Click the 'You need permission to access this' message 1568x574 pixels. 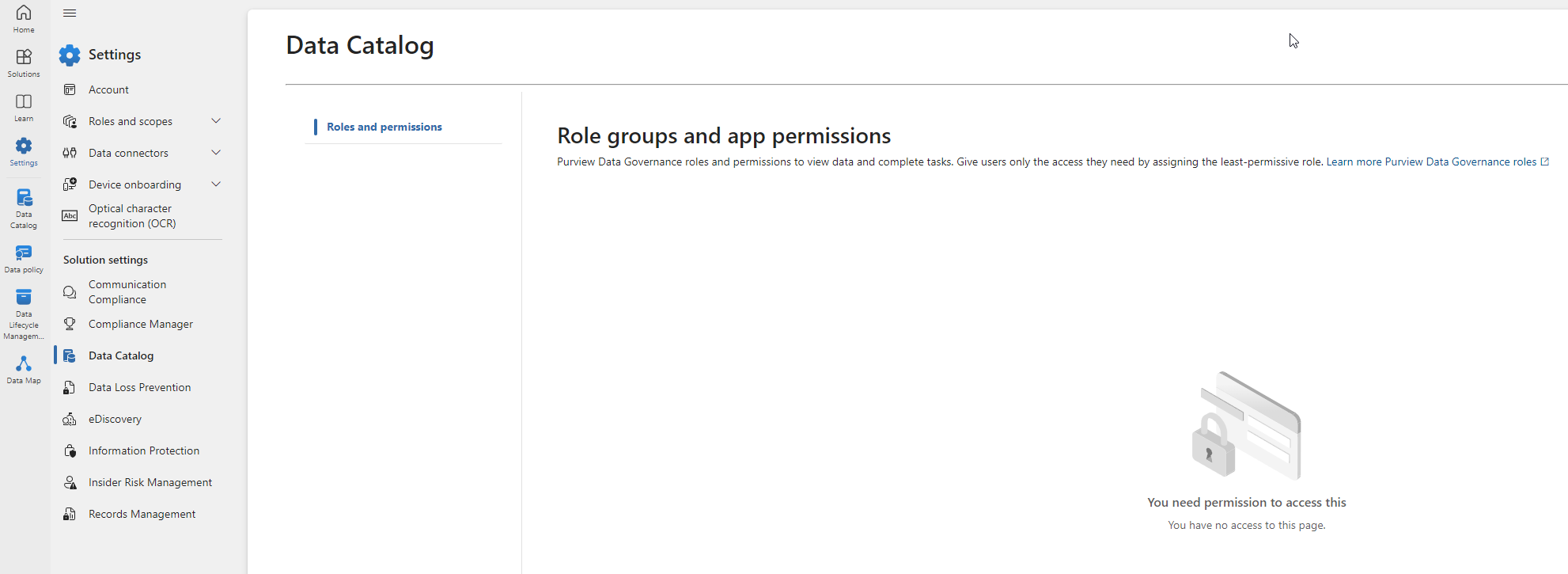(1247, 502)
